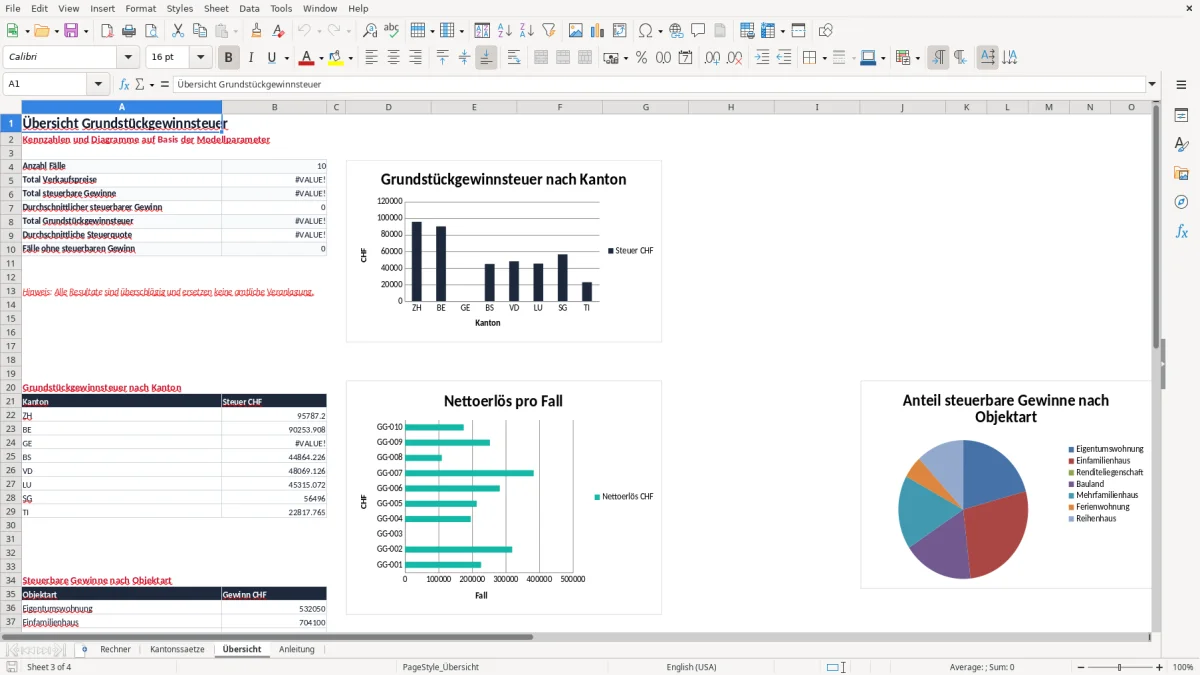
Task: Toggle Align Bottom vertical alignment
Action: pos(486,58)
